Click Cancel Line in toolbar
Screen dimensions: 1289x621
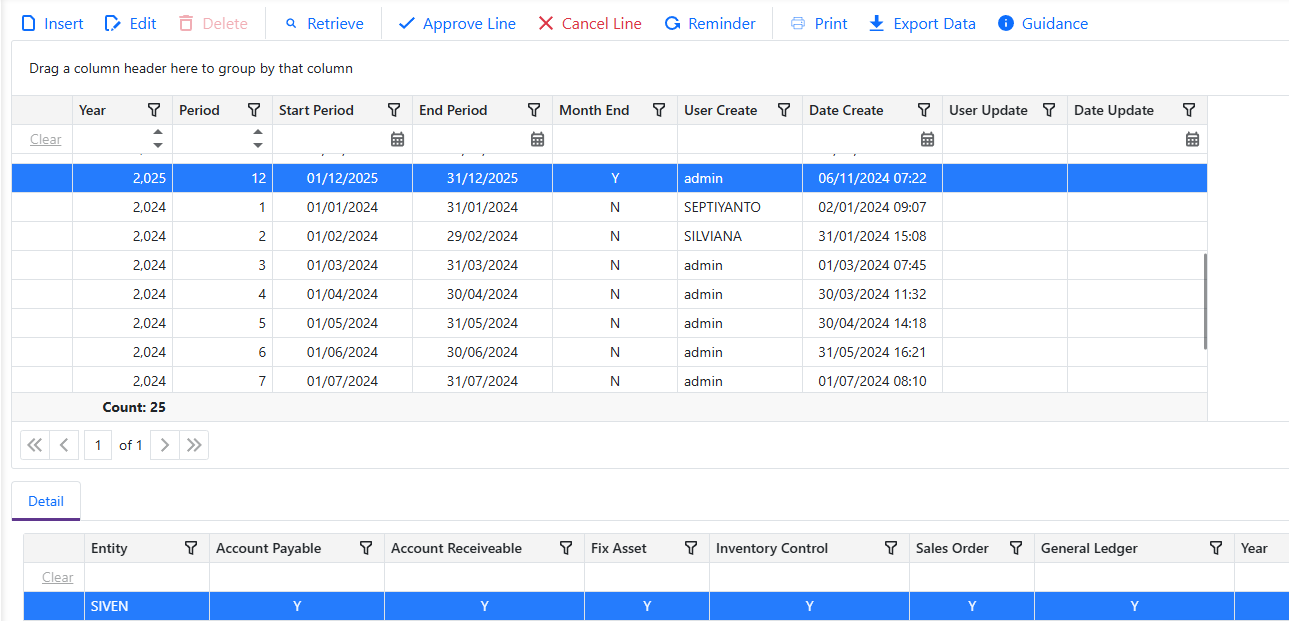tap(590, 23)
